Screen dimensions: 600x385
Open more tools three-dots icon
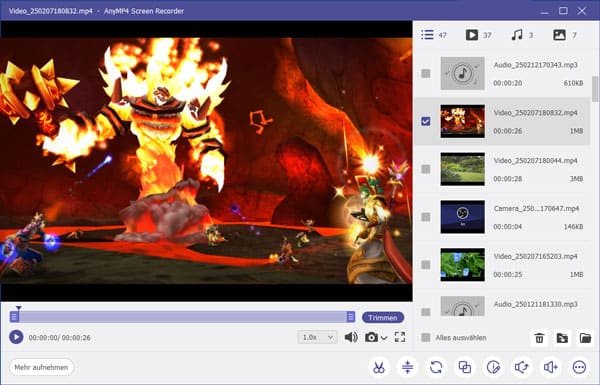click(579, 367)
